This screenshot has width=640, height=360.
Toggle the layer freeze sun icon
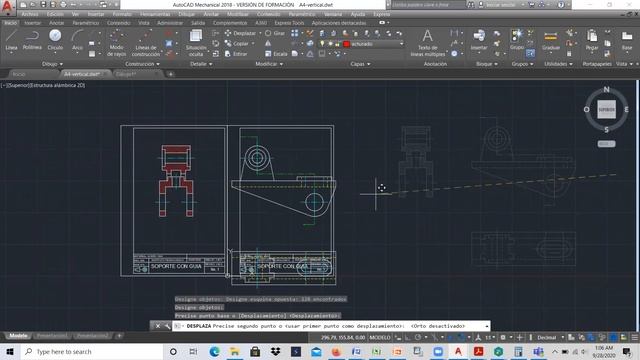(330, 44)
